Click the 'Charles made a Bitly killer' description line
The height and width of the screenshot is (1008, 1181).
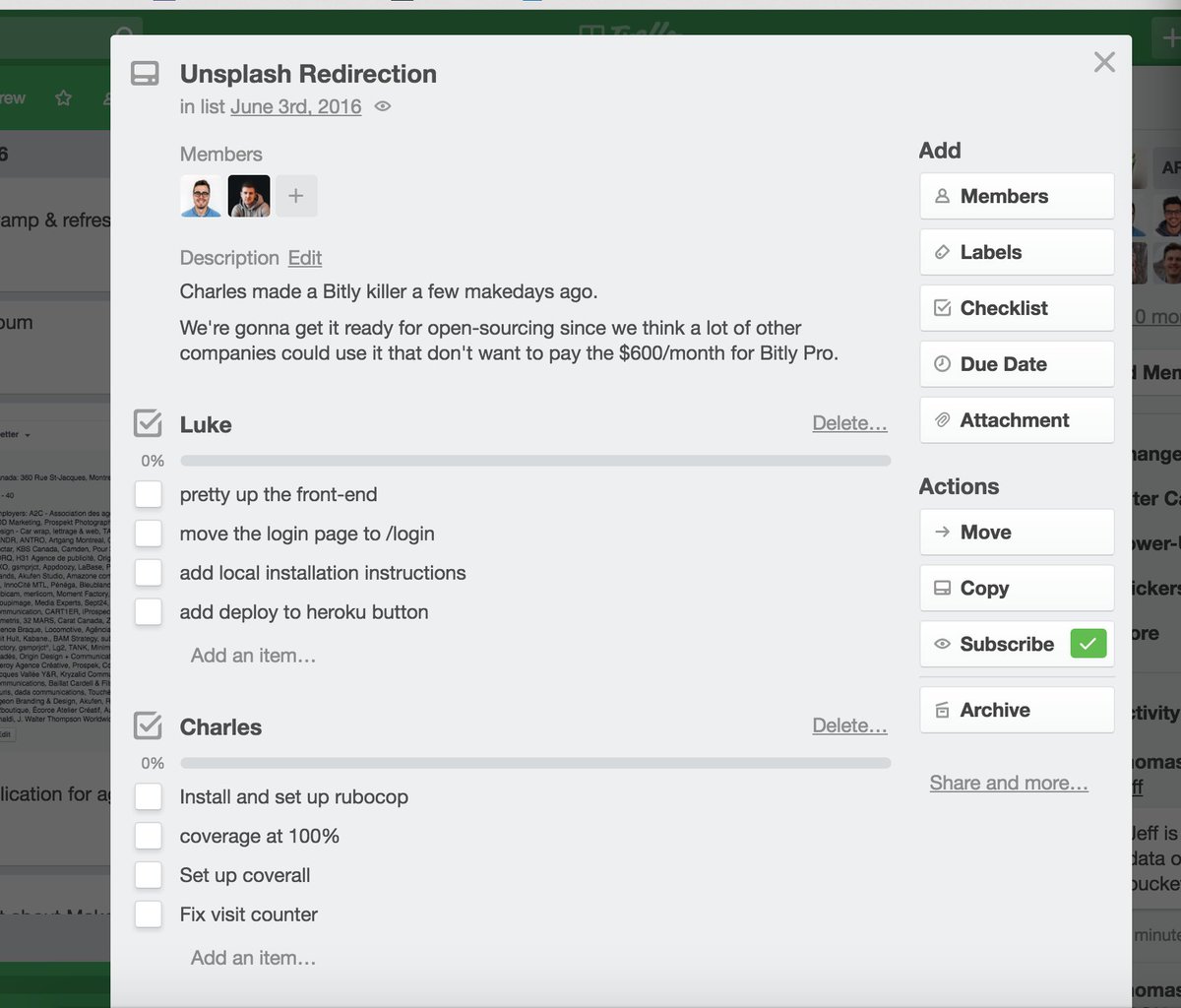click(389, 291)
